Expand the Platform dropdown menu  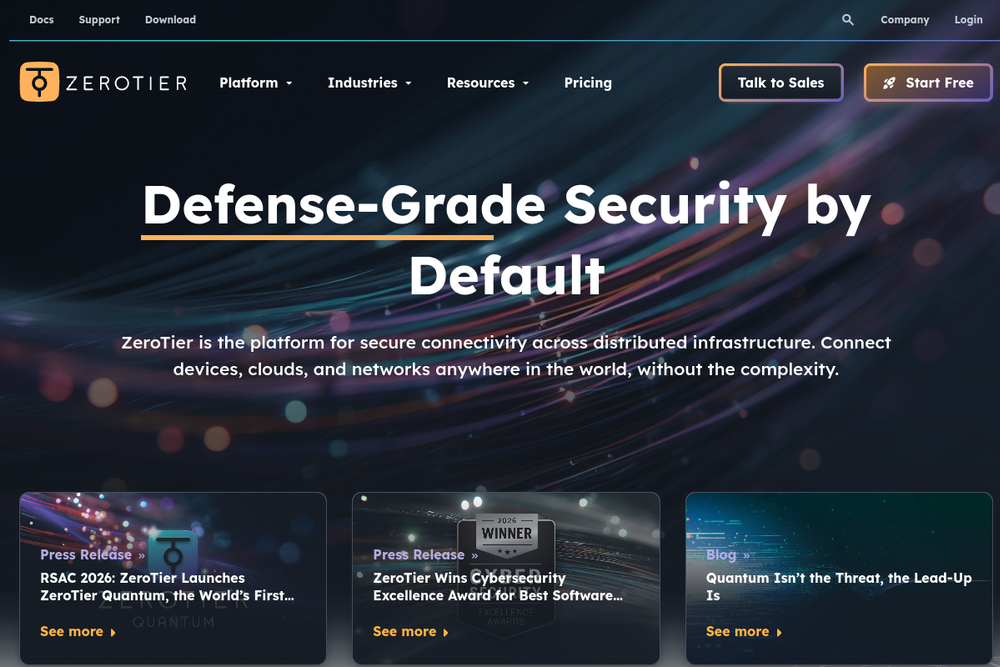(256, 83)
